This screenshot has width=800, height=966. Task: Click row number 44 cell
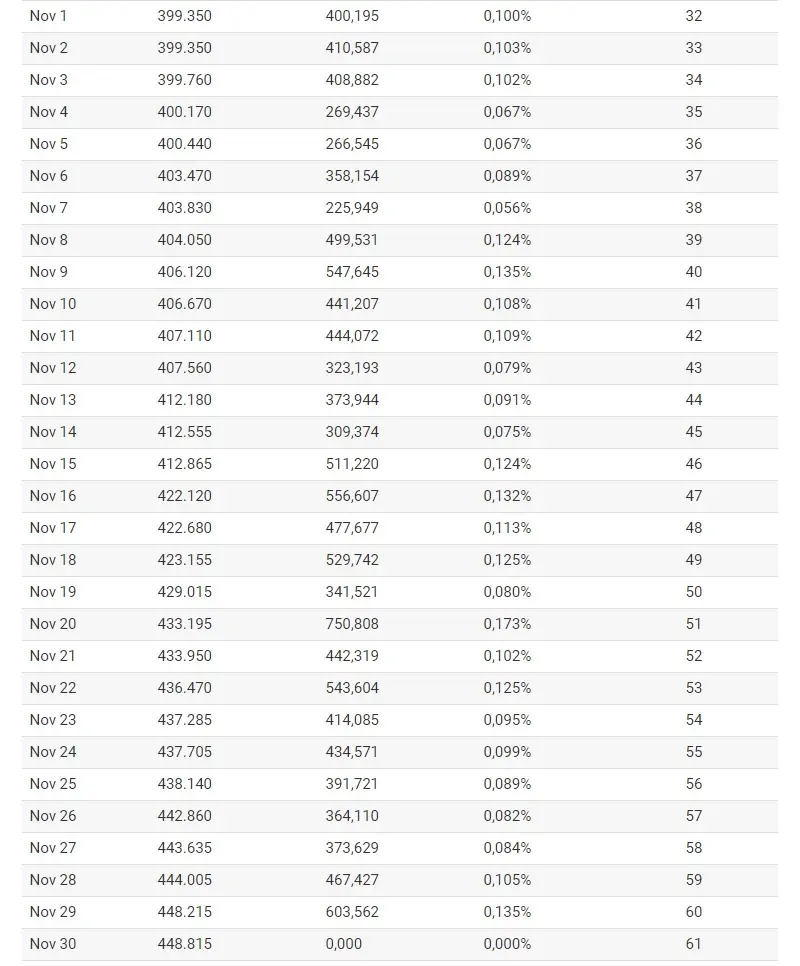point(693,400)
